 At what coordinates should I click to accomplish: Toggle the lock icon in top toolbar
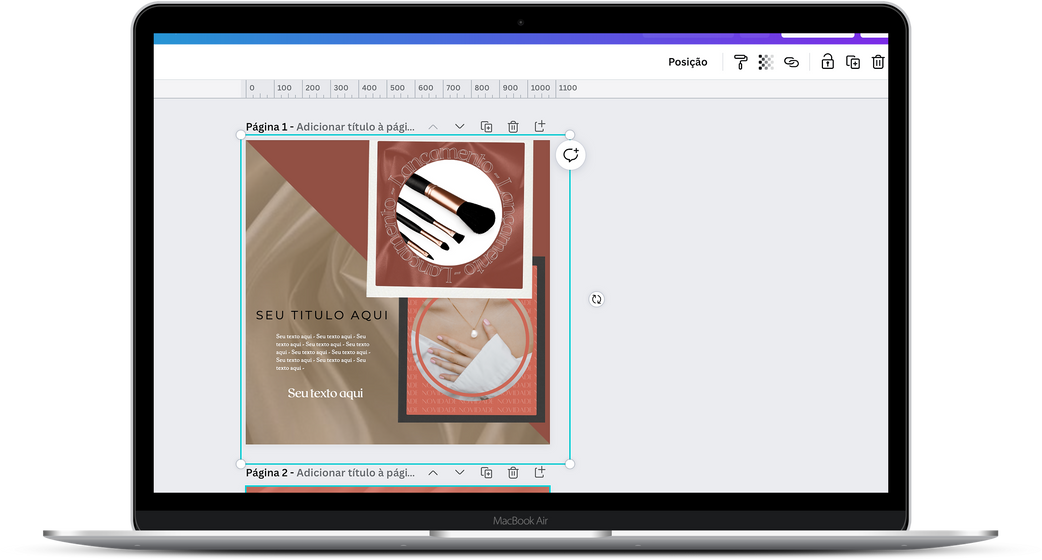827,62
